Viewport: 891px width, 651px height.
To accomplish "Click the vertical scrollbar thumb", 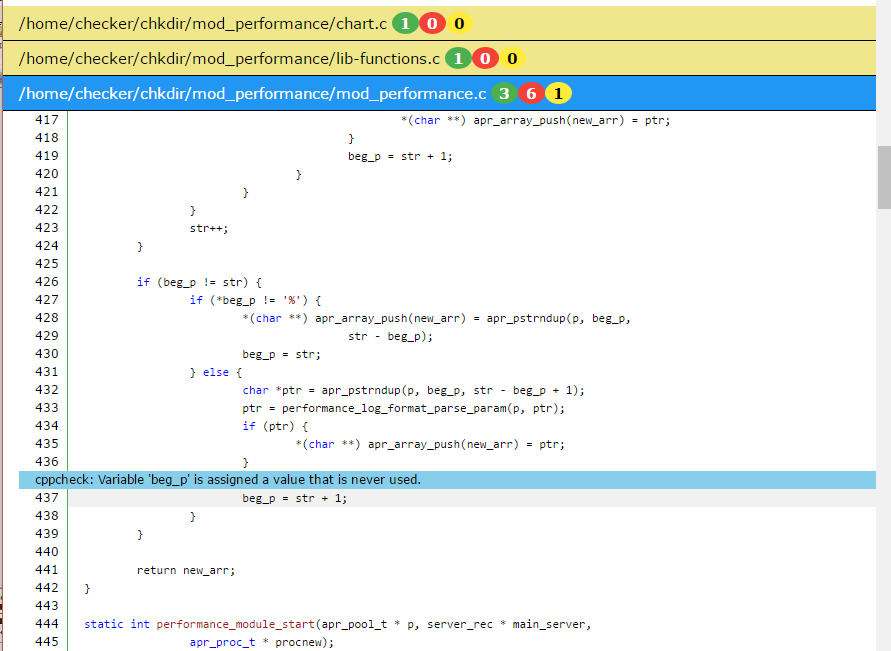I will click(884, 177).
